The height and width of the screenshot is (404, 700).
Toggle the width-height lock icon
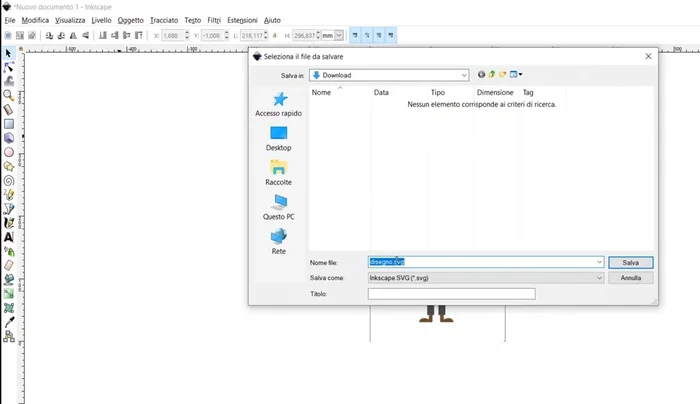pyautogui.click(x=275, y=35)
